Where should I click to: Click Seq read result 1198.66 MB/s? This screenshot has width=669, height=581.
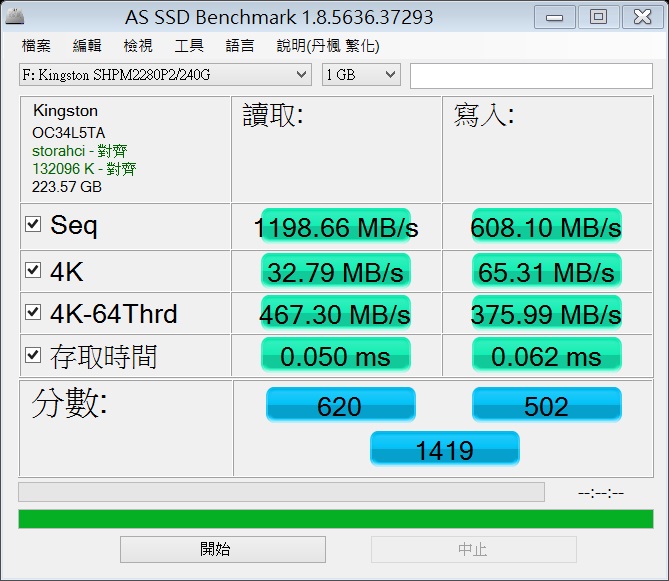pyautogui.click(x=336, y=227)
